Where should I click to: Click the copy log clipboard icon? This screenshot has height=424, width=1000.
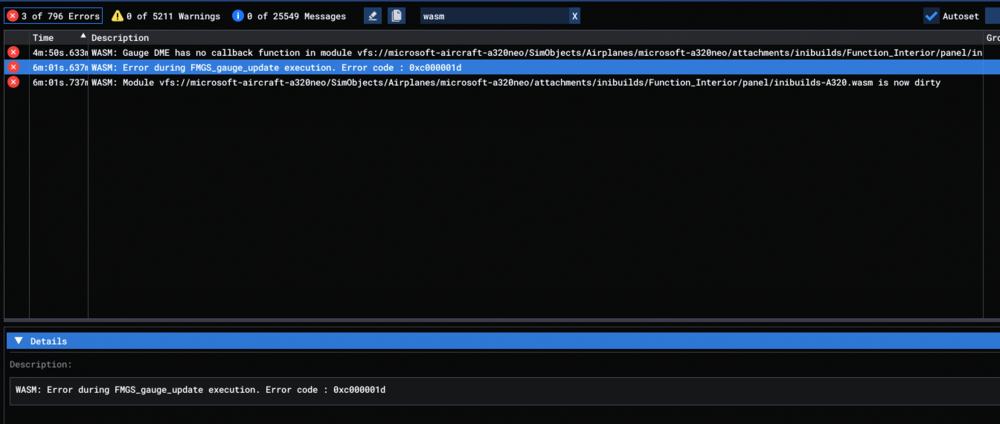397,16
